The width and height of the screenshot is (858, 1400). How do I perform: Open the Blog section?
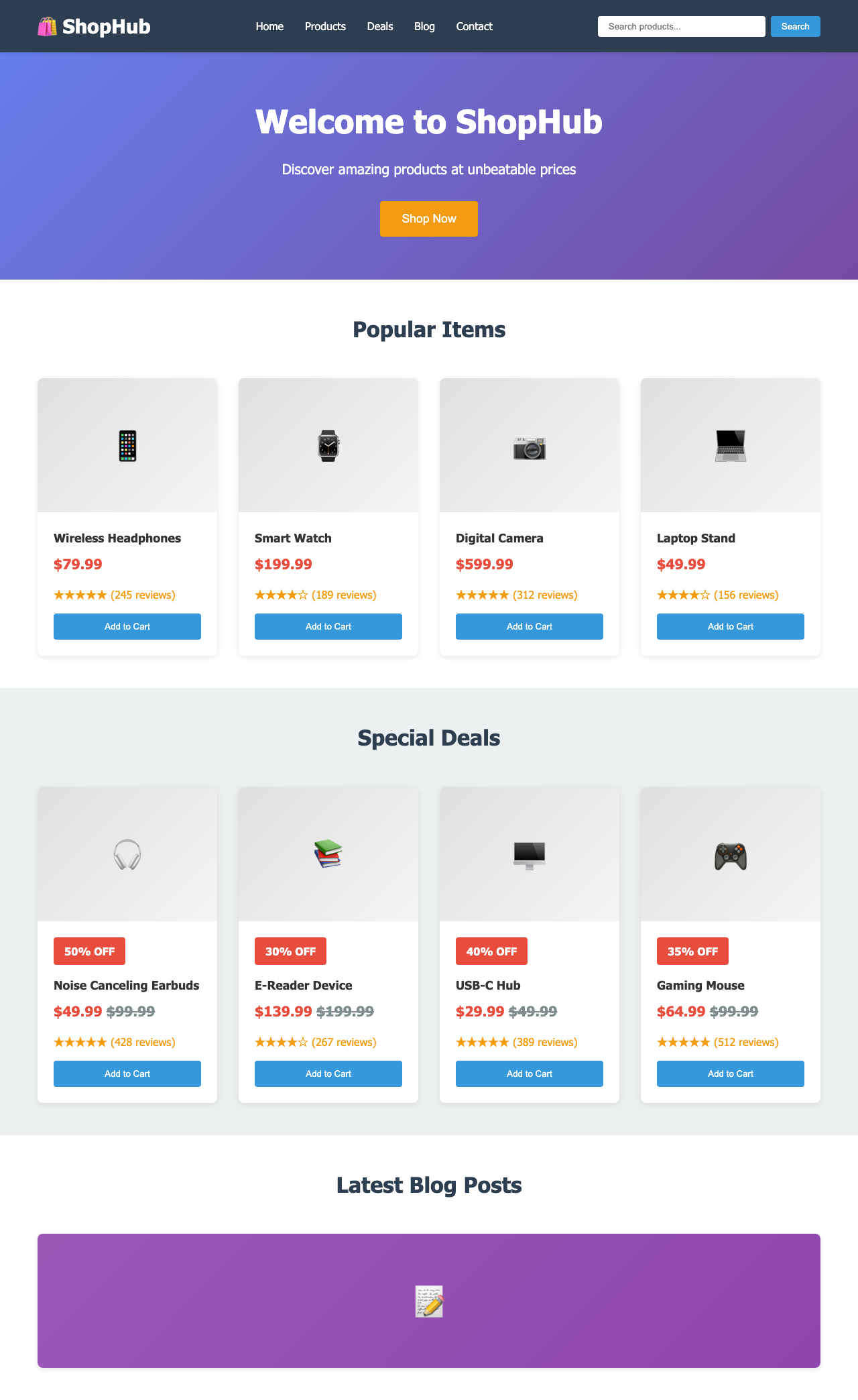[424, 26]
